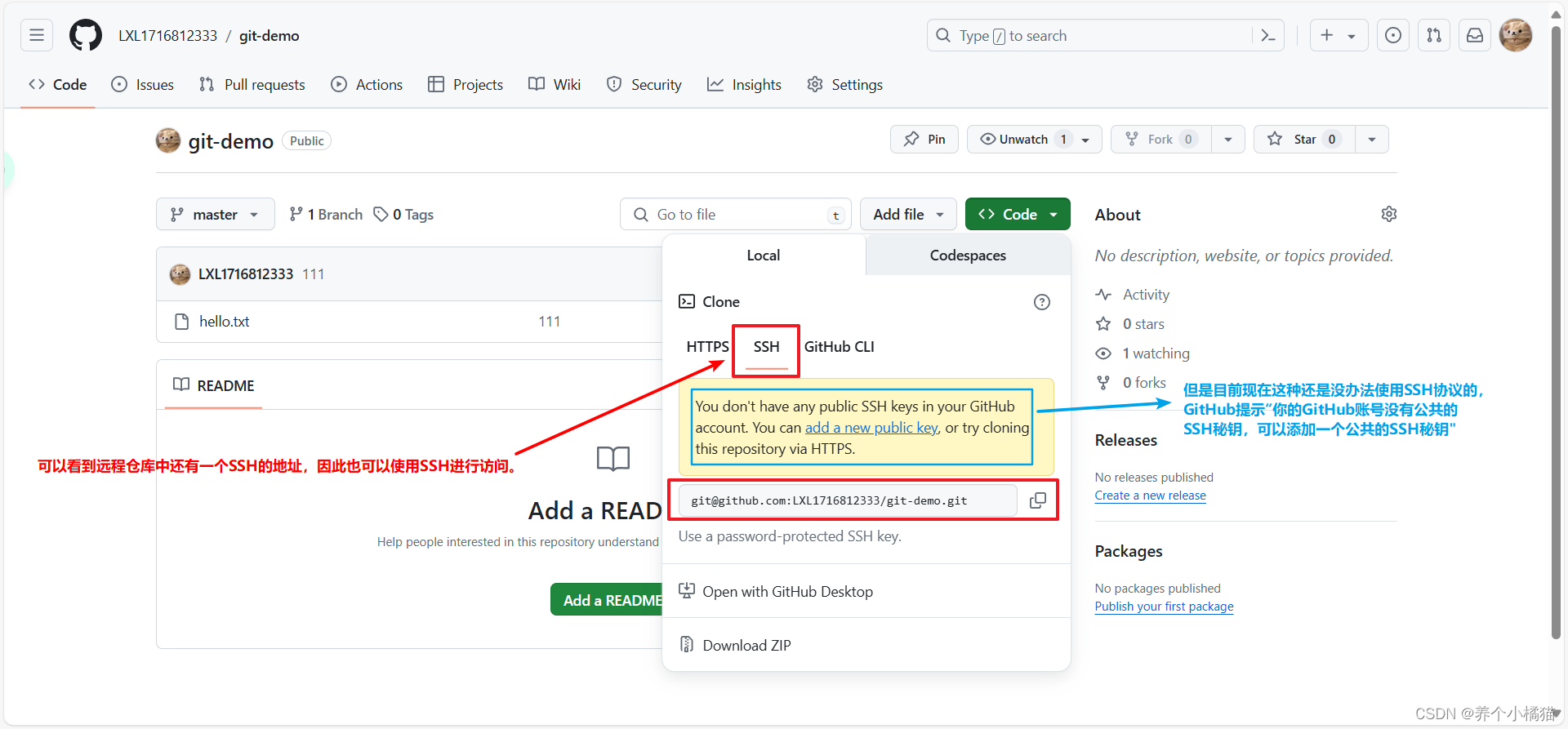Expand the Star lists dropdown caret
Screen dimensions: 1568x729
pos(1372,140)
